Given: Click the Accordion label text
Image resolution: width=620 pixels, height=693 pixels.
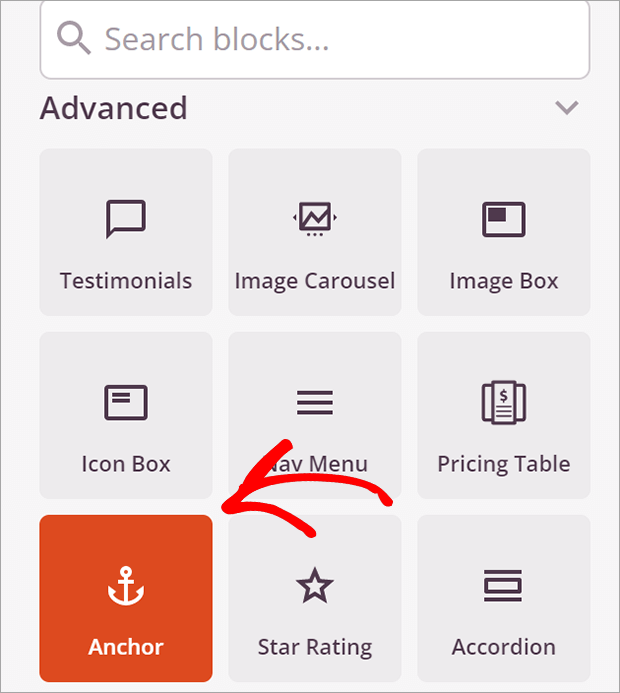Looking at the screenshot, I should tap(504, 647).
